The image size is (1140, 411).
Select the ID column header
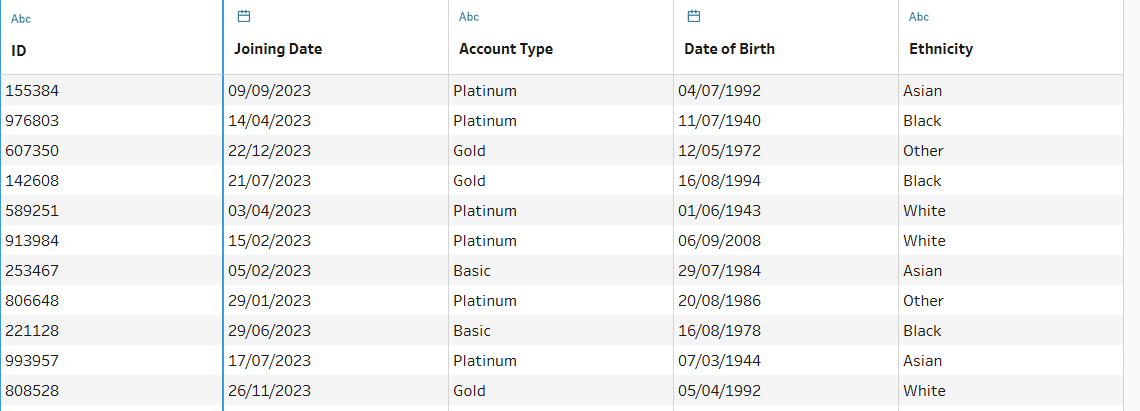(19, 49)
